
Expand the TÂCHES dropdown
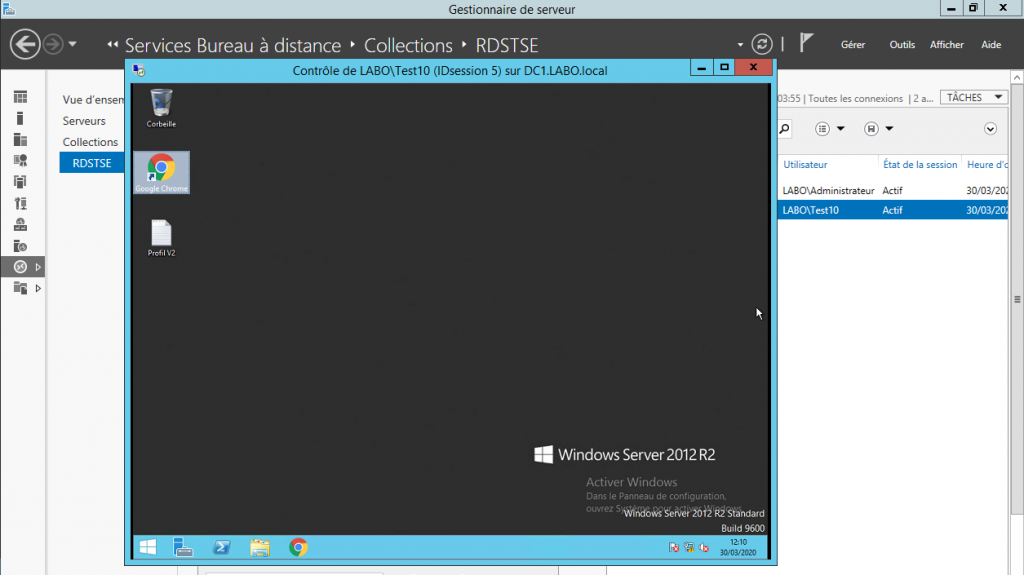(x=974, y=97)
